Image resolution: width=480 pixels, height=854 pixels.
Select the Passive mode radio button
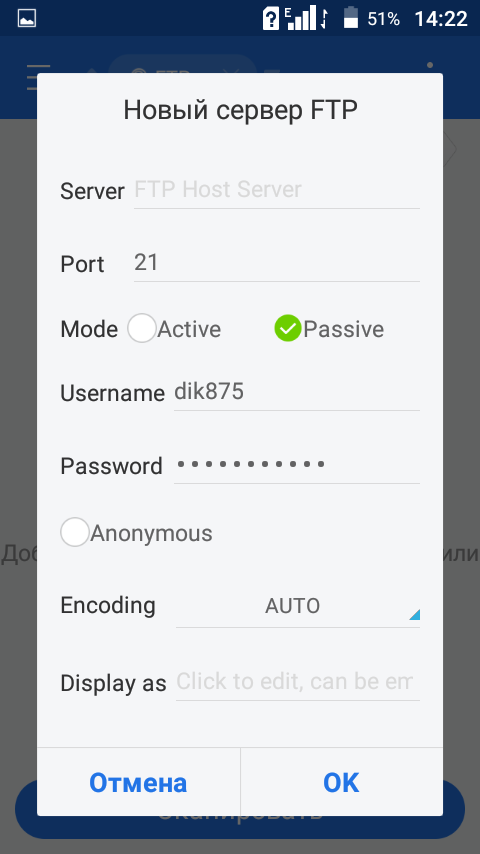click(x=288, y=329)
